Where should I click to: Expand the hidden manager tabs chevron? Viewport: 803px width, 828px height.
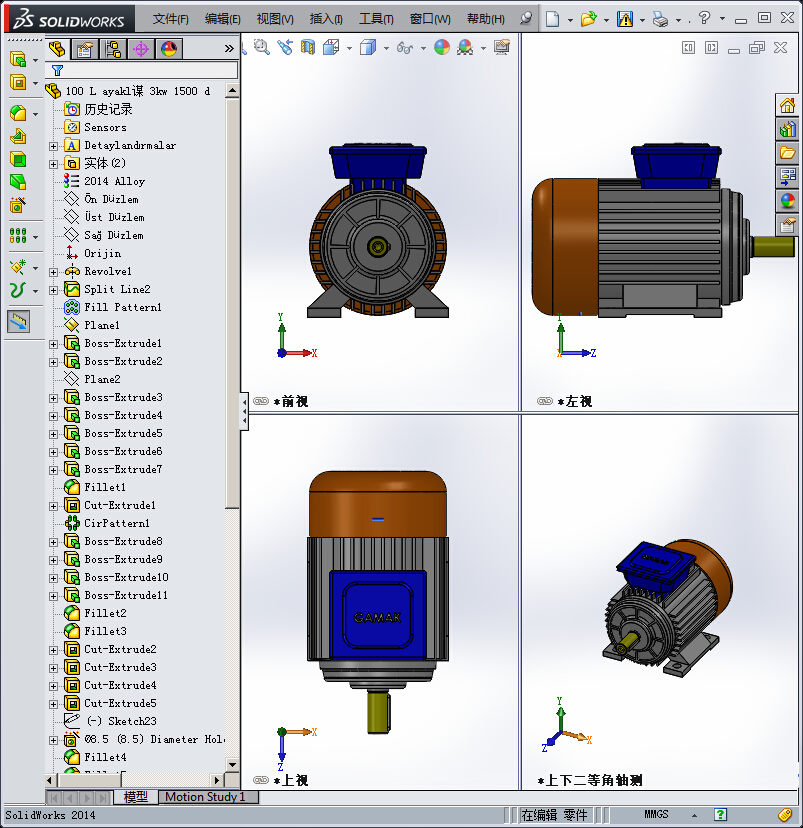pos(229,49)
